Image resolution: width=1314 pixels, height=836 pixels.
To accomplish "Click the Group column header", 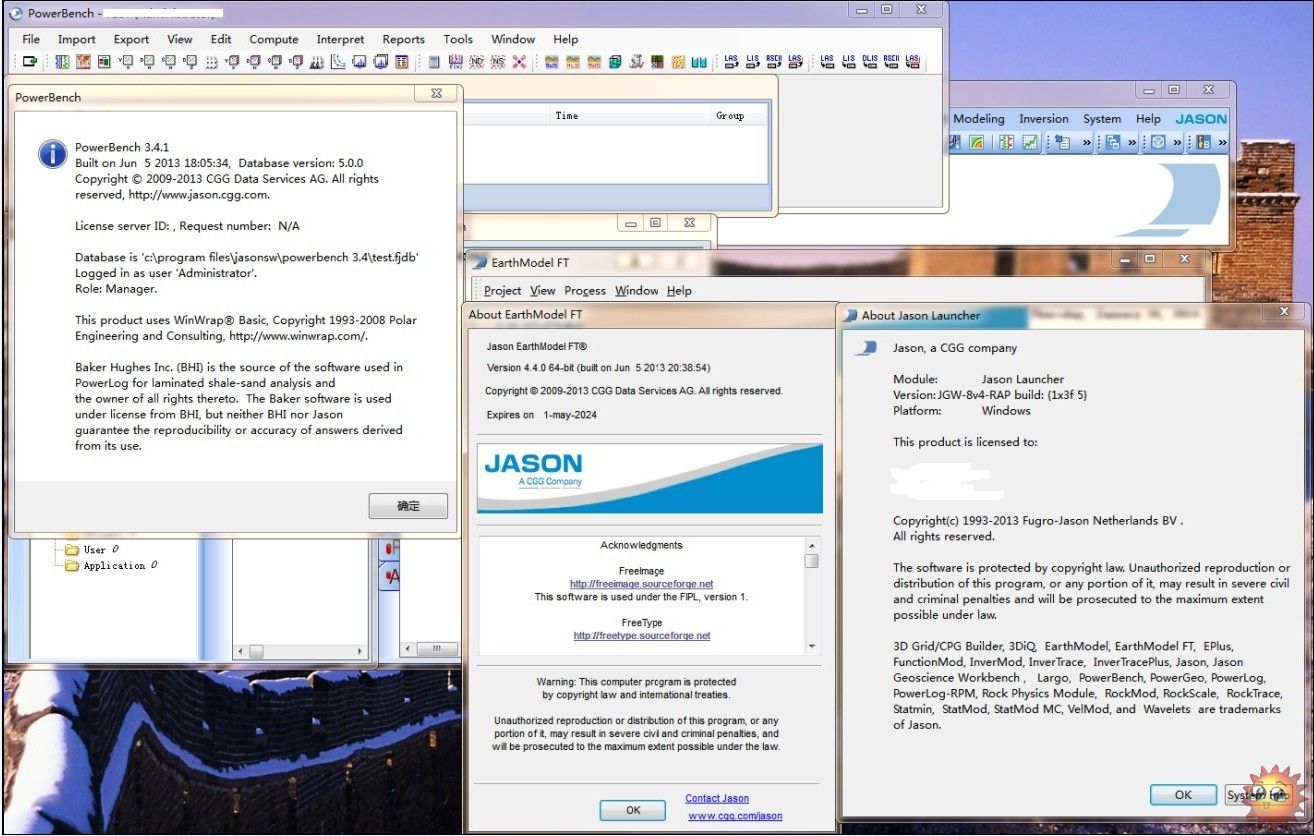I will pos(730,116).
